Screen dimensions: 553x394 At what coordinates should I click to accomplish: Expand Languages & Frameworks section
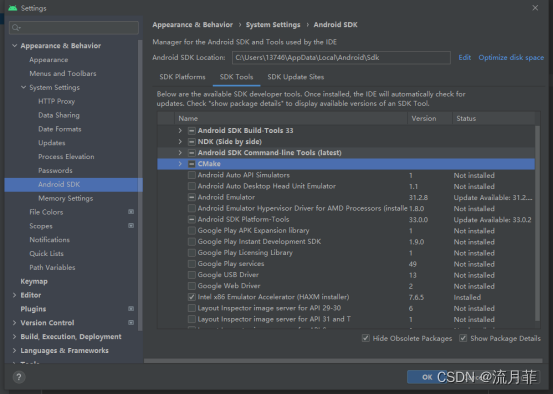click(14, 350)
